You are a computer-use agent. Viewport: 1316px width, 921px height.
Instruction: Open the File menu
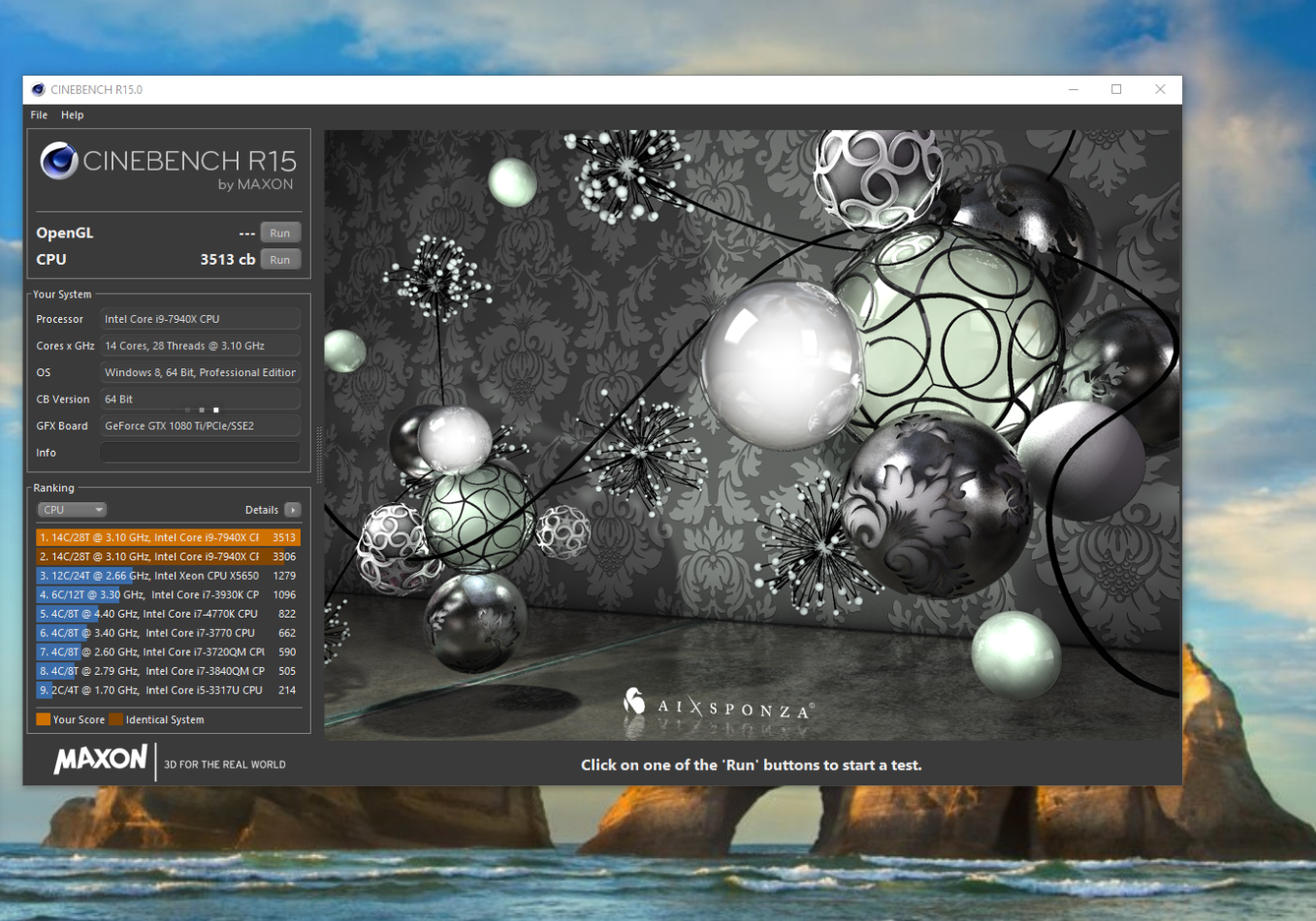(x=39, y=114)
